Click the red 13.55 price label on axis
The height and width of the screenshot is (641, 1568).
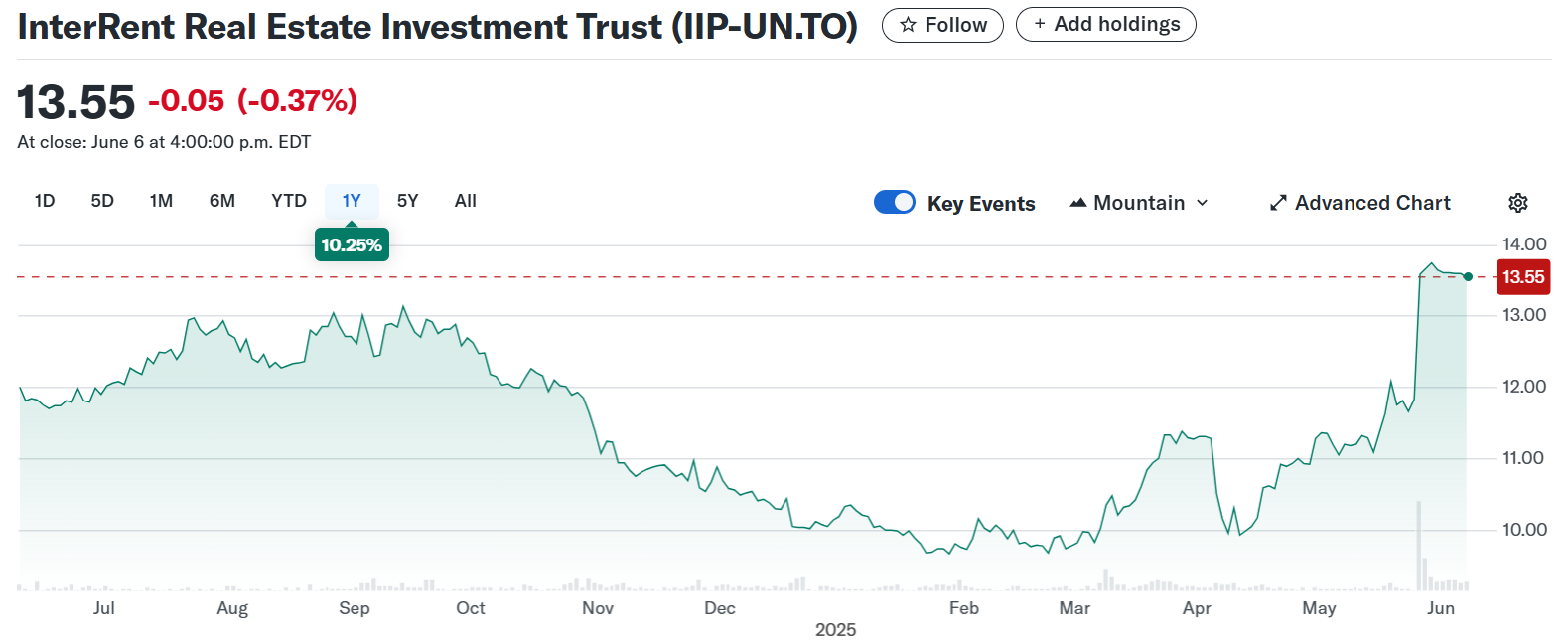click(x=1522, y=277)
